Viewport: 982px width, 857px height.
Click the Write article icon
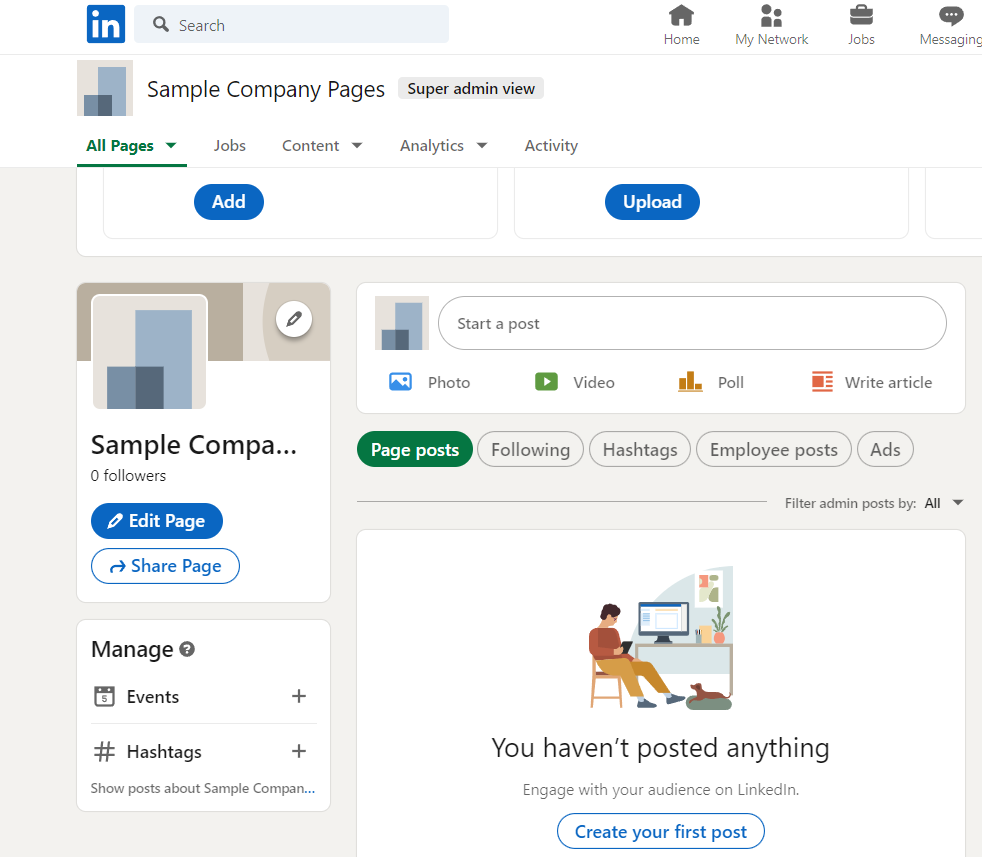click(x=822, y=382)
